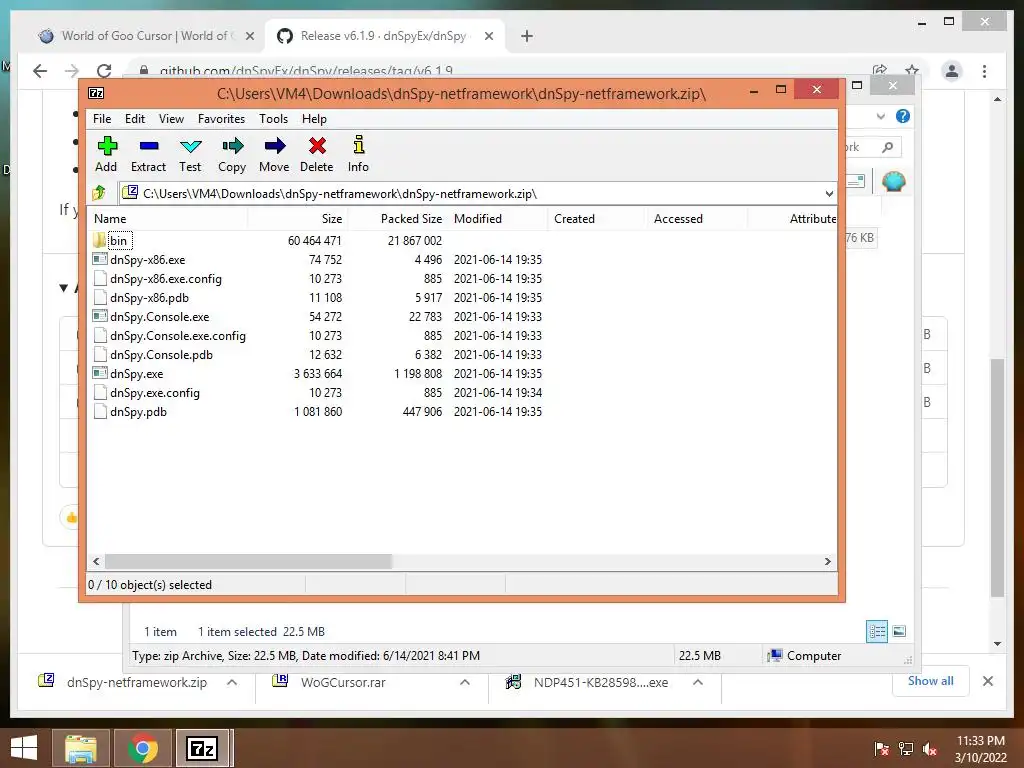Click the 7z icon in the window title bar

tap(96, 93)
